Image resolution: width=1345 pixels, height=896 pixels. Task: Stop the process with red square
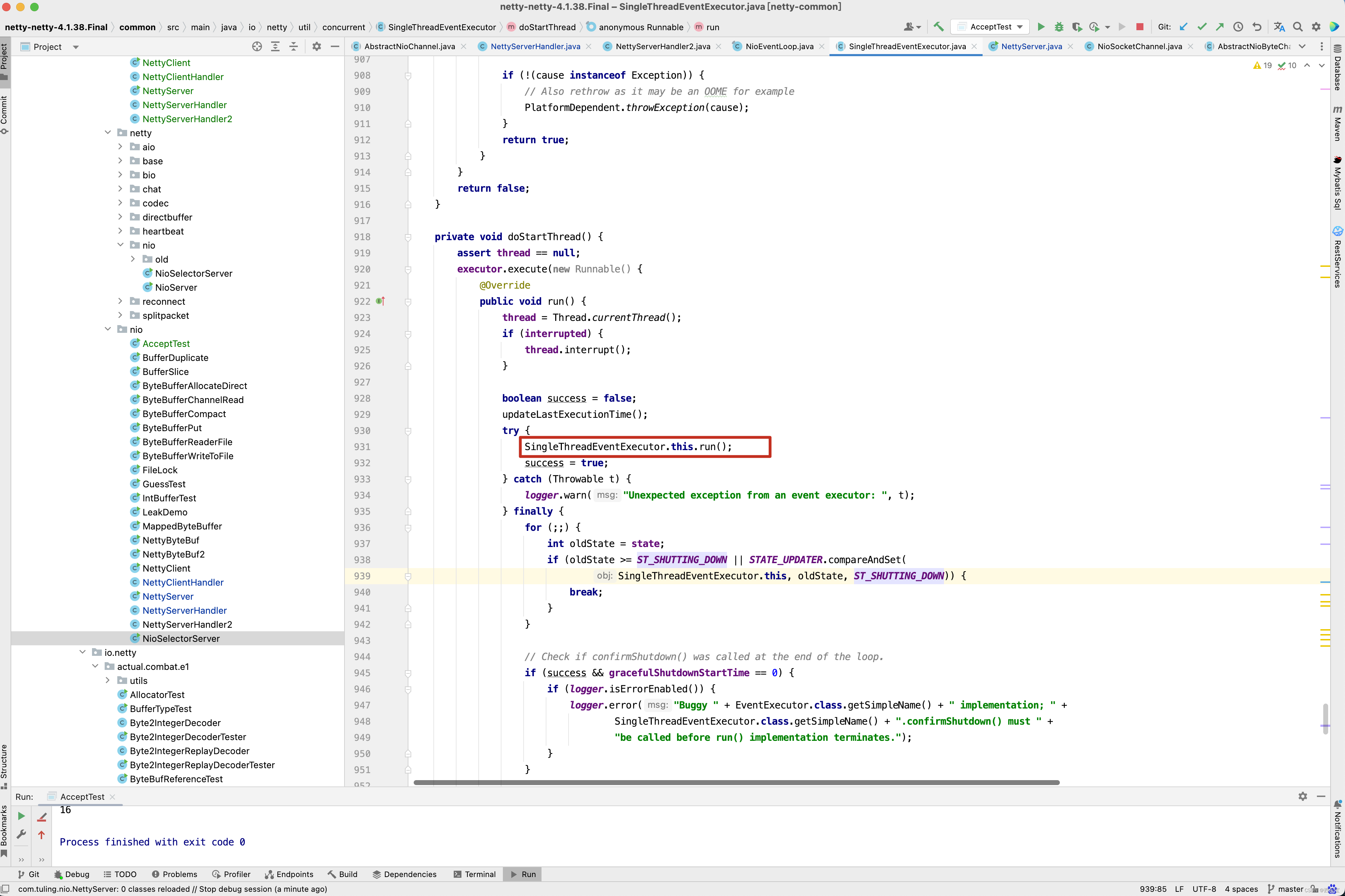click(x=1139, y=27)
